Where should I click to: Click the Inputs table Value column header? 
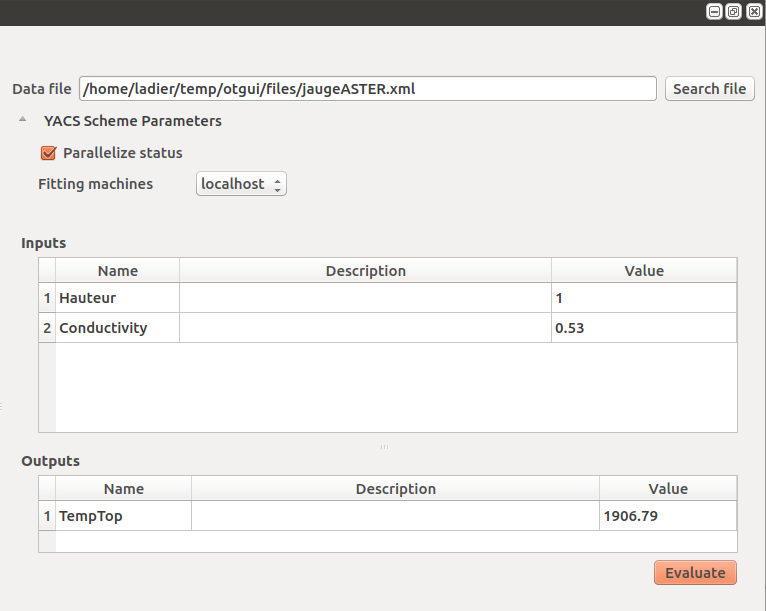[x=643, y=271]
